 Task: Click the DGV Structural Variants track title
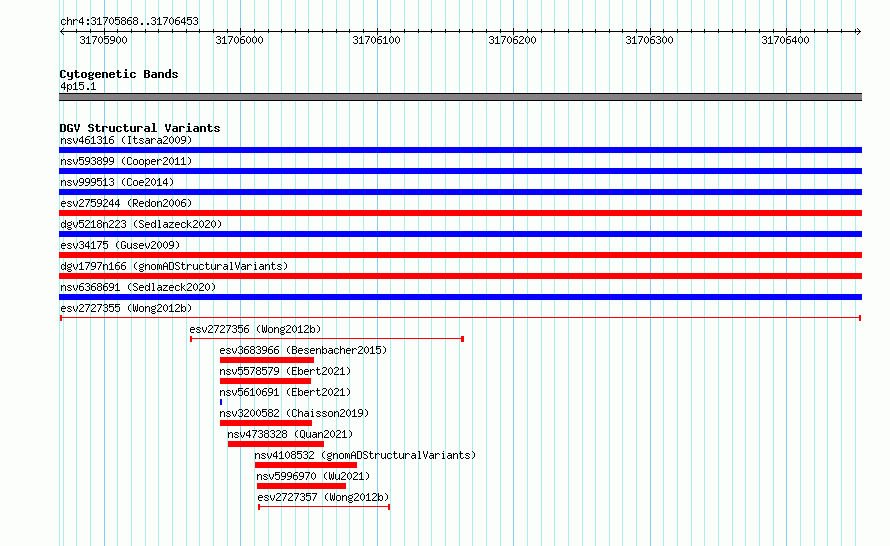140,128
